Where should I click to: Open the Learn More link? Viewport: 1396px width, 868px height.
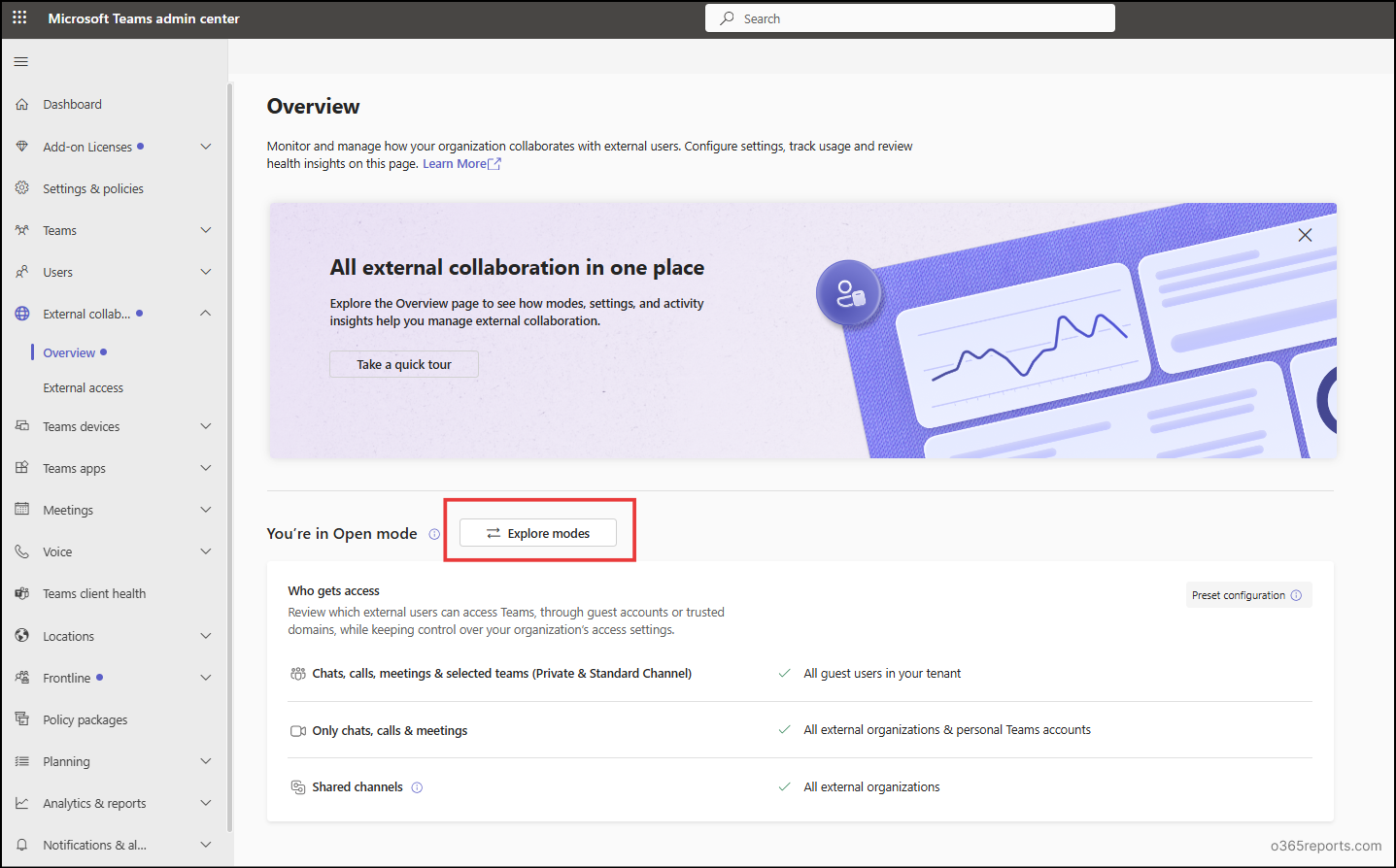click(461, 164)
